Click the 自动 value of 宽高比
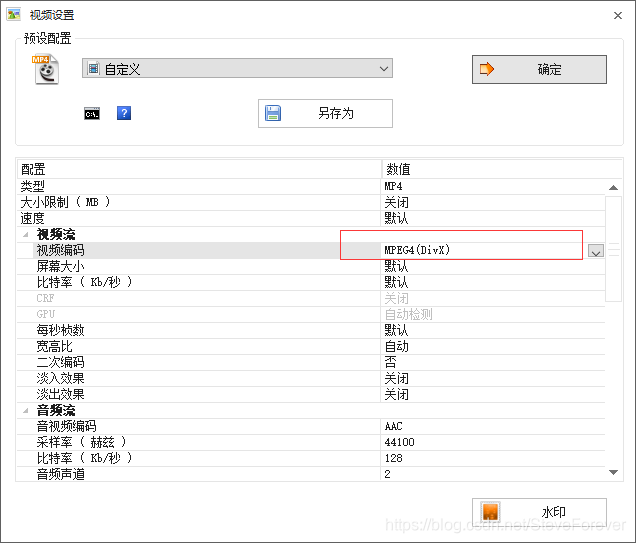This screenshot has width=636, height=543. (396, 346)
